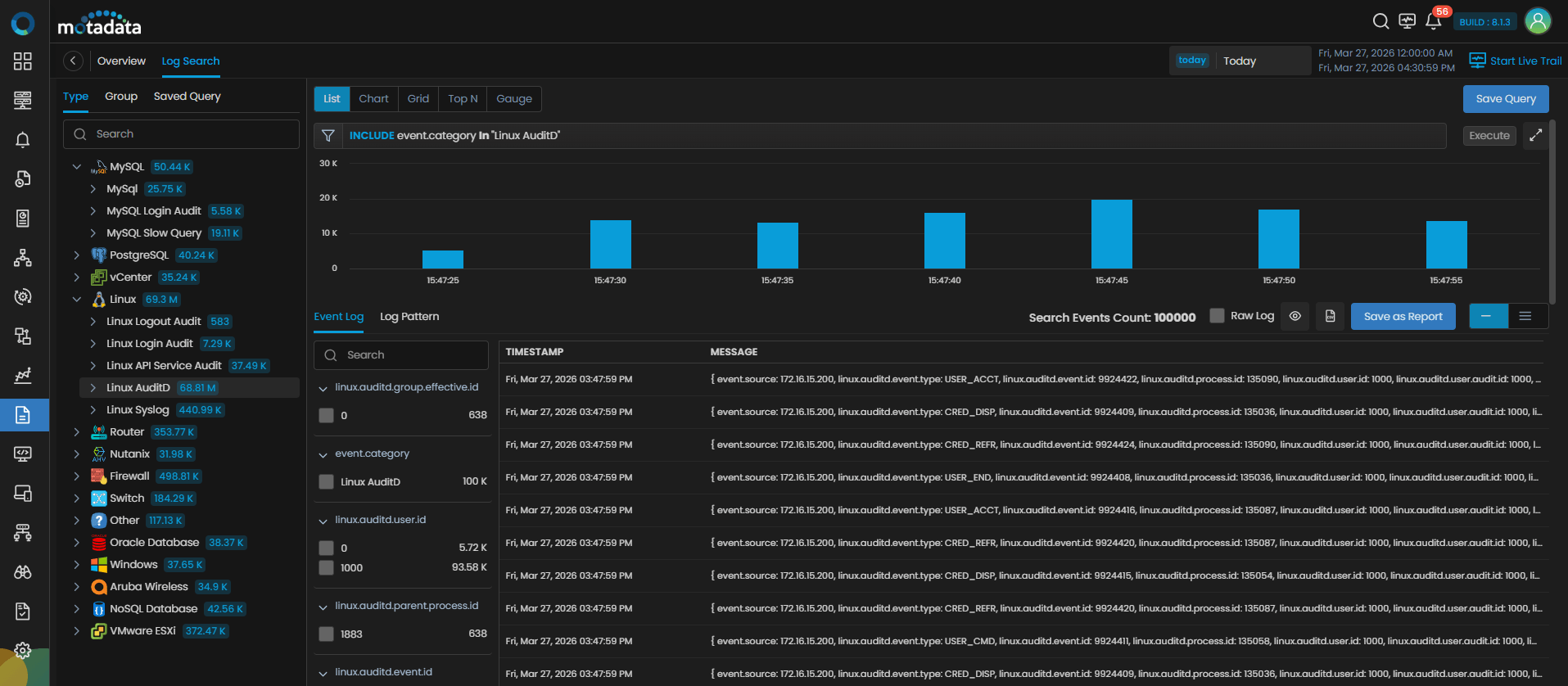Click the export document icon
Screen dimensions: 1568x686
tap(1330, 317)
